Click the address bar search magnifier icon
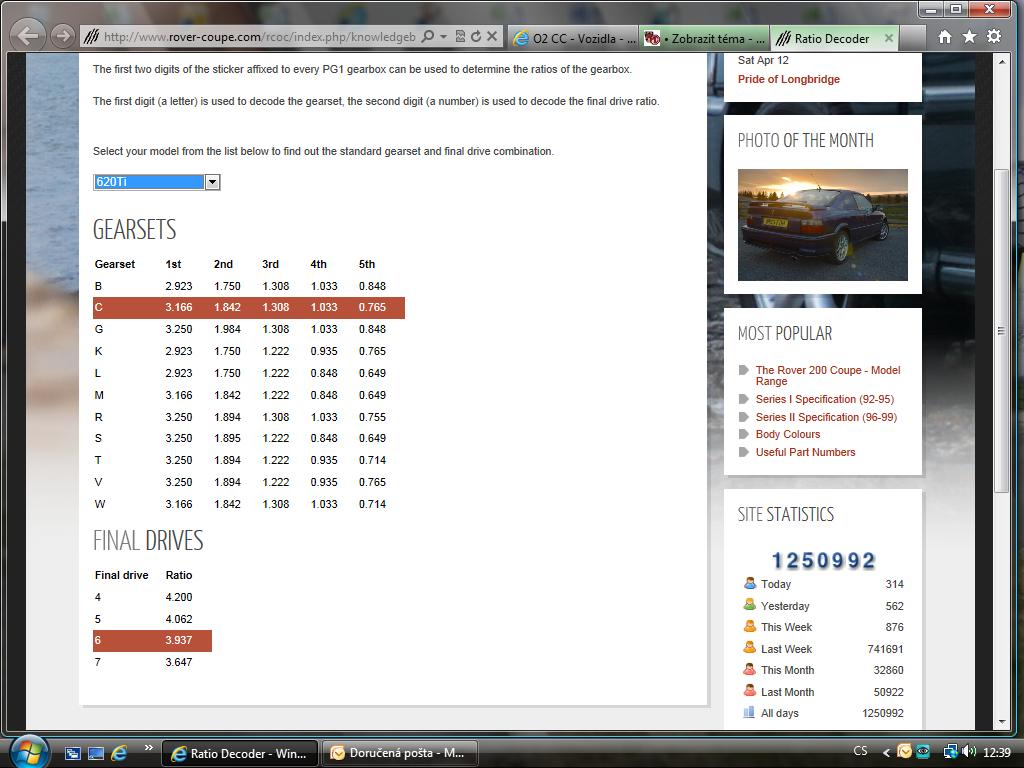This screenshot has width=1024, height=768. [428, 37]
